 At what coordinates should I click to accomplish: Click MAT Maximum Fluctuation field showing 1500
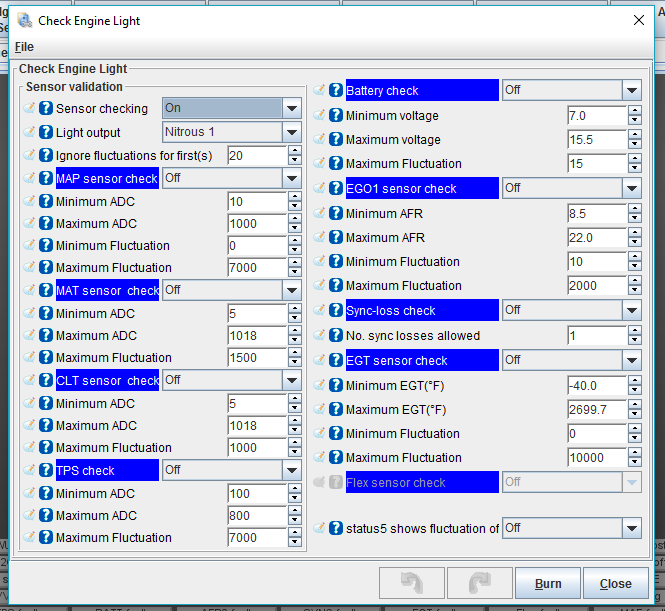(257, 357)
